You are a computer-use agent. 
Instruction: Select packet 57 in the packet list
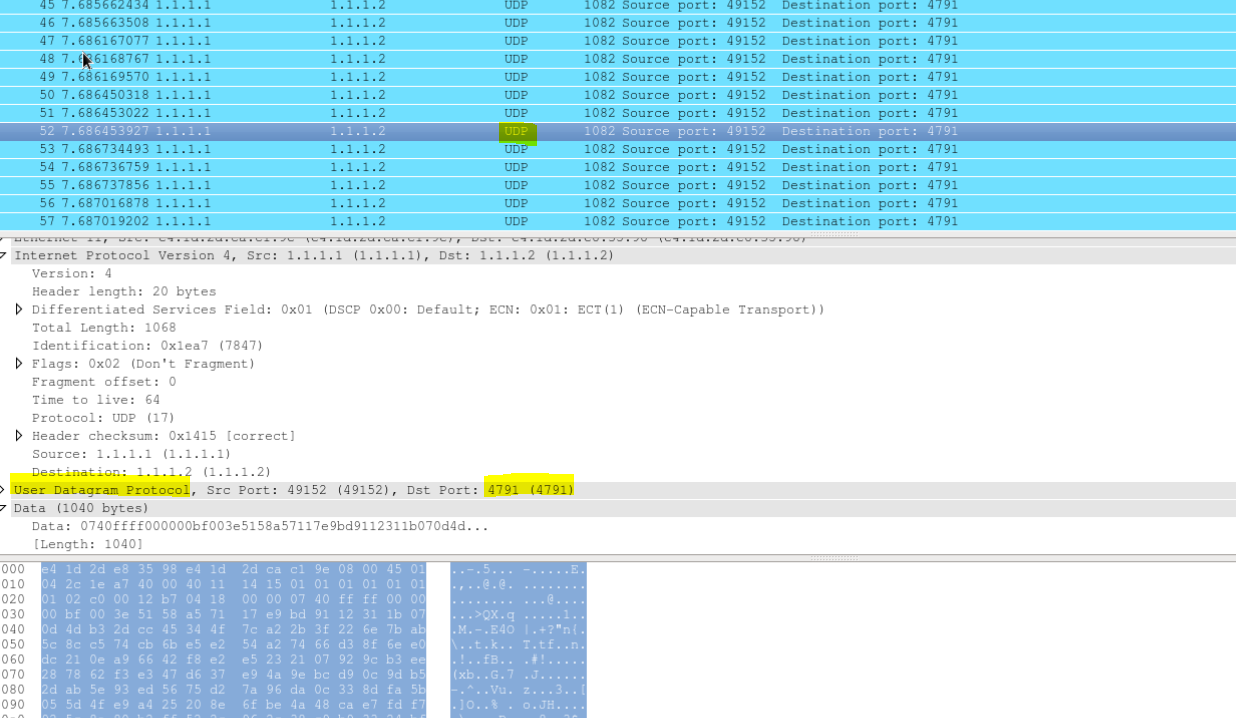click(x=400, y=221)
